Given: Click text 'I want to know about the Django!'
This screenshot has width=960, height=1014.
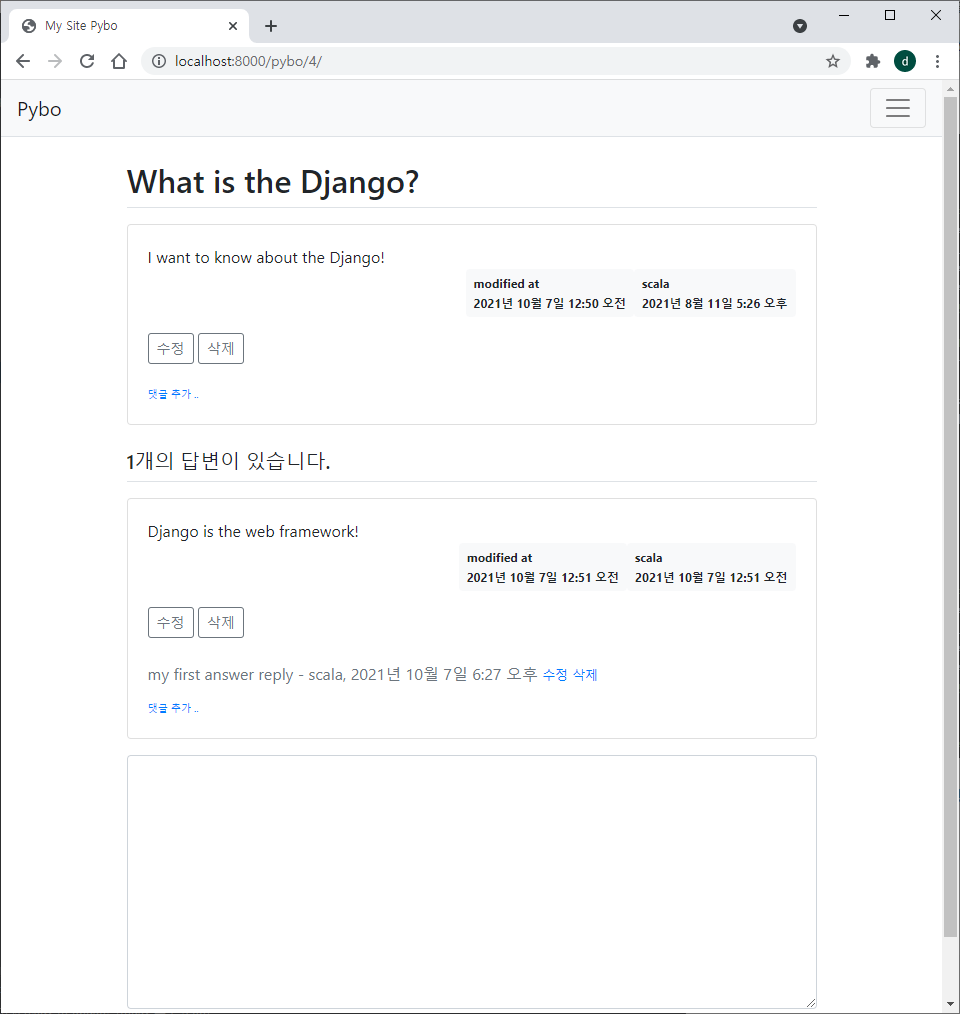Looking at the screenshot, I should (266, 257).
